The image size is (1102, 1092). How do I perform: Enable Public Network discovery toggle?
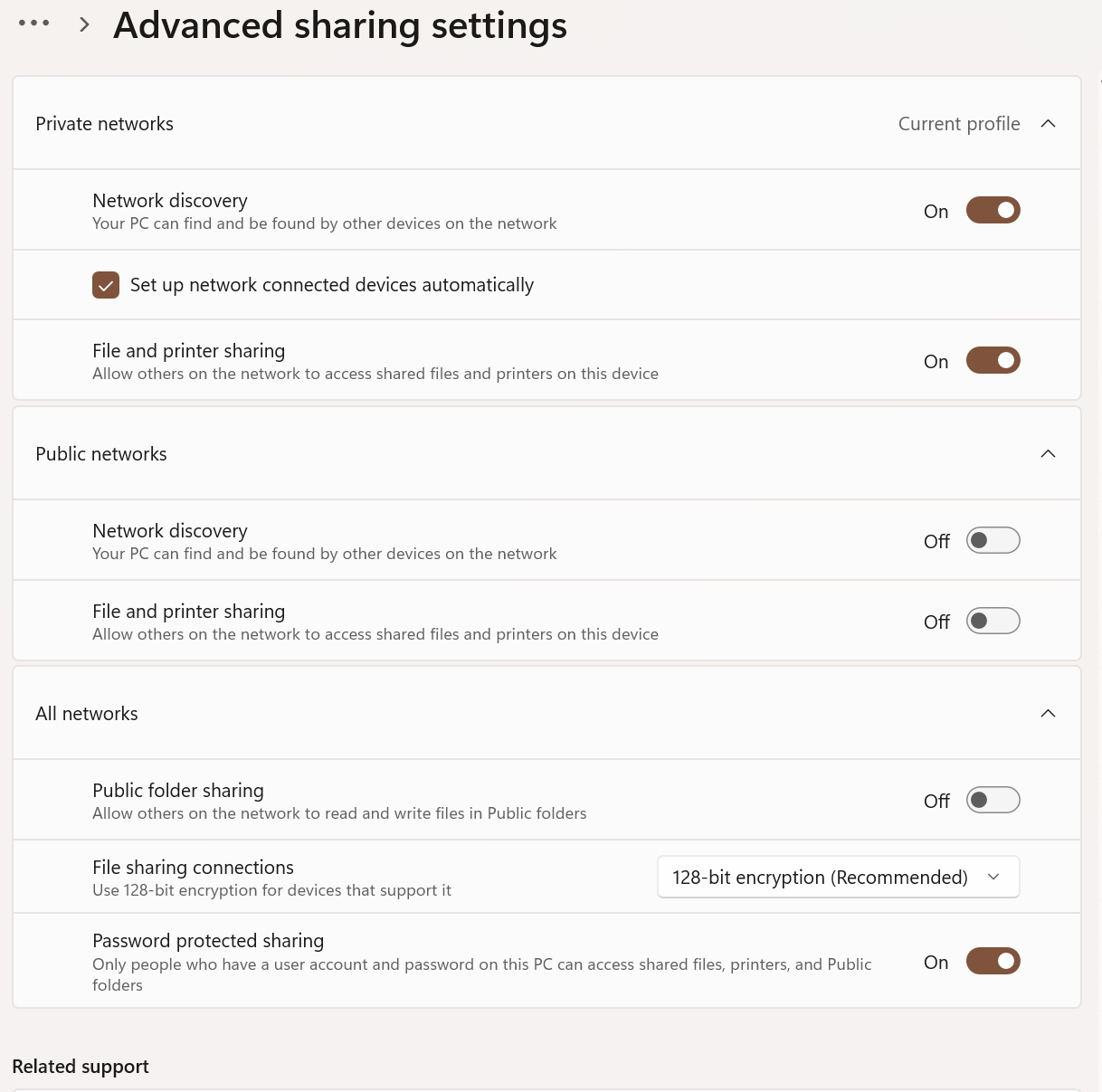(x=993, y=541)
